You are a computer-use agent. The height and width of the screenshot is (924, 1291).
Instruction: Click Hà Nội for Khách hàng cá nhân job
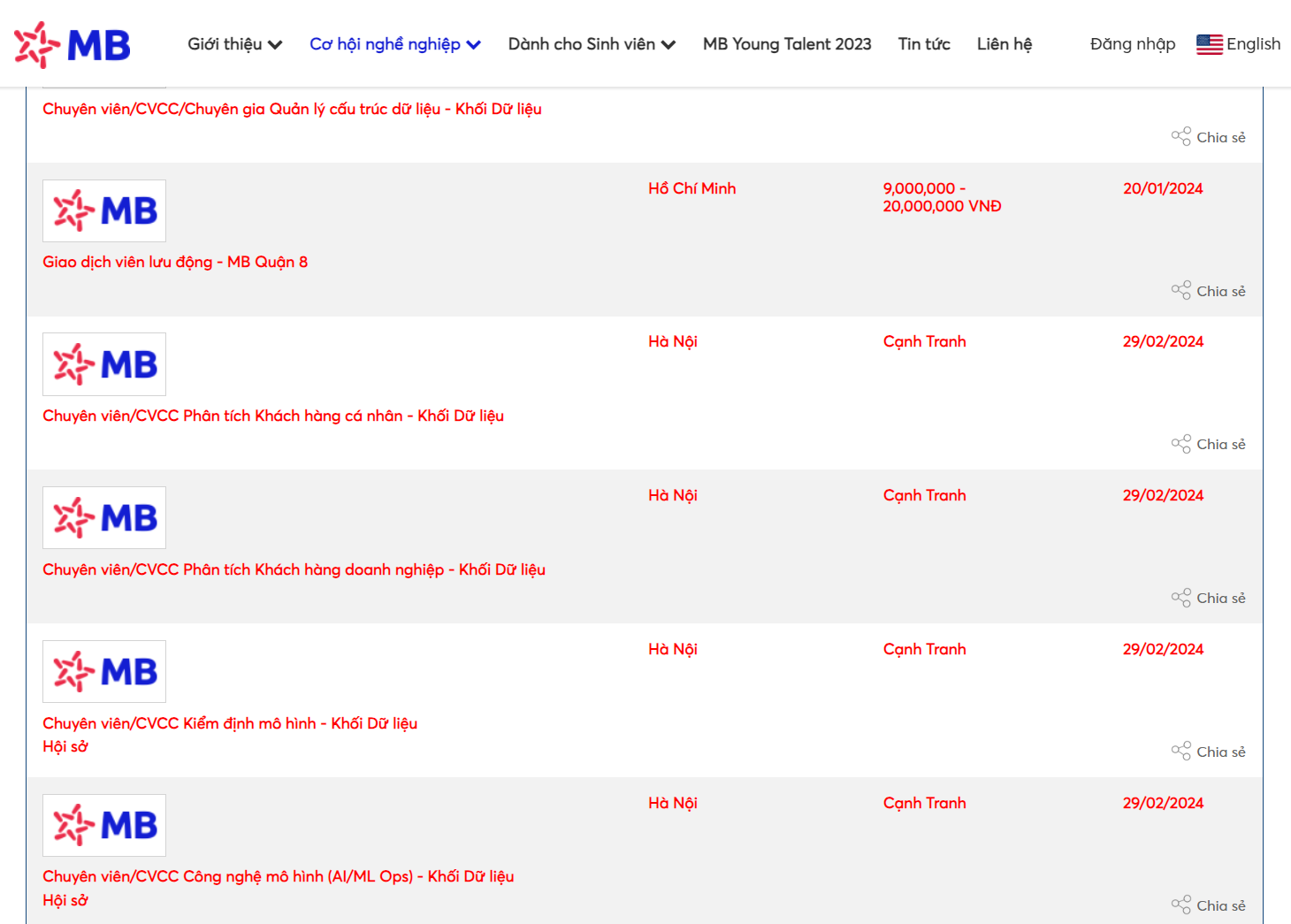673,341
